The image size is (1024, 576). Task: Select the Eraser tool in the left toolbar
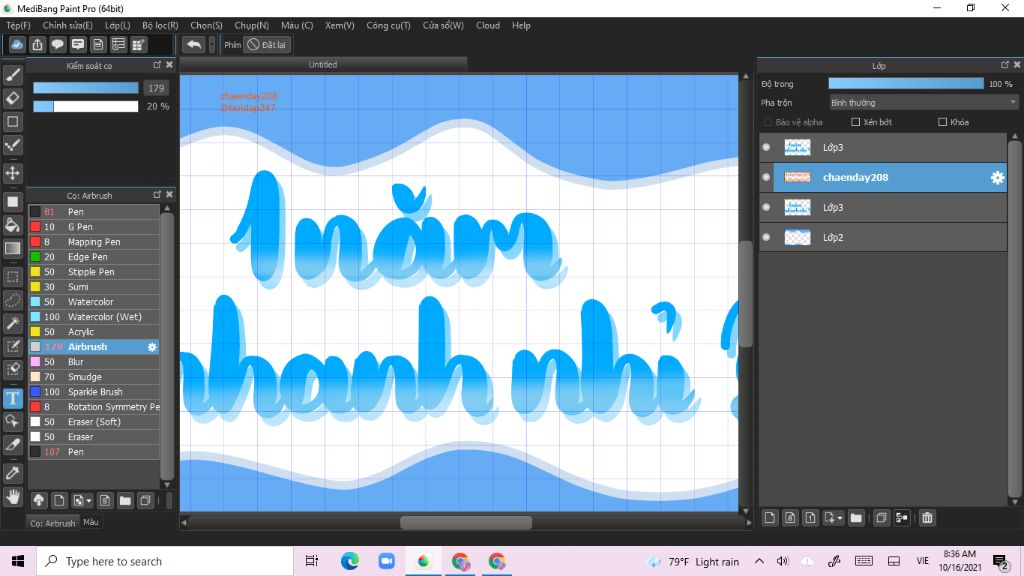tap(12, 98)
